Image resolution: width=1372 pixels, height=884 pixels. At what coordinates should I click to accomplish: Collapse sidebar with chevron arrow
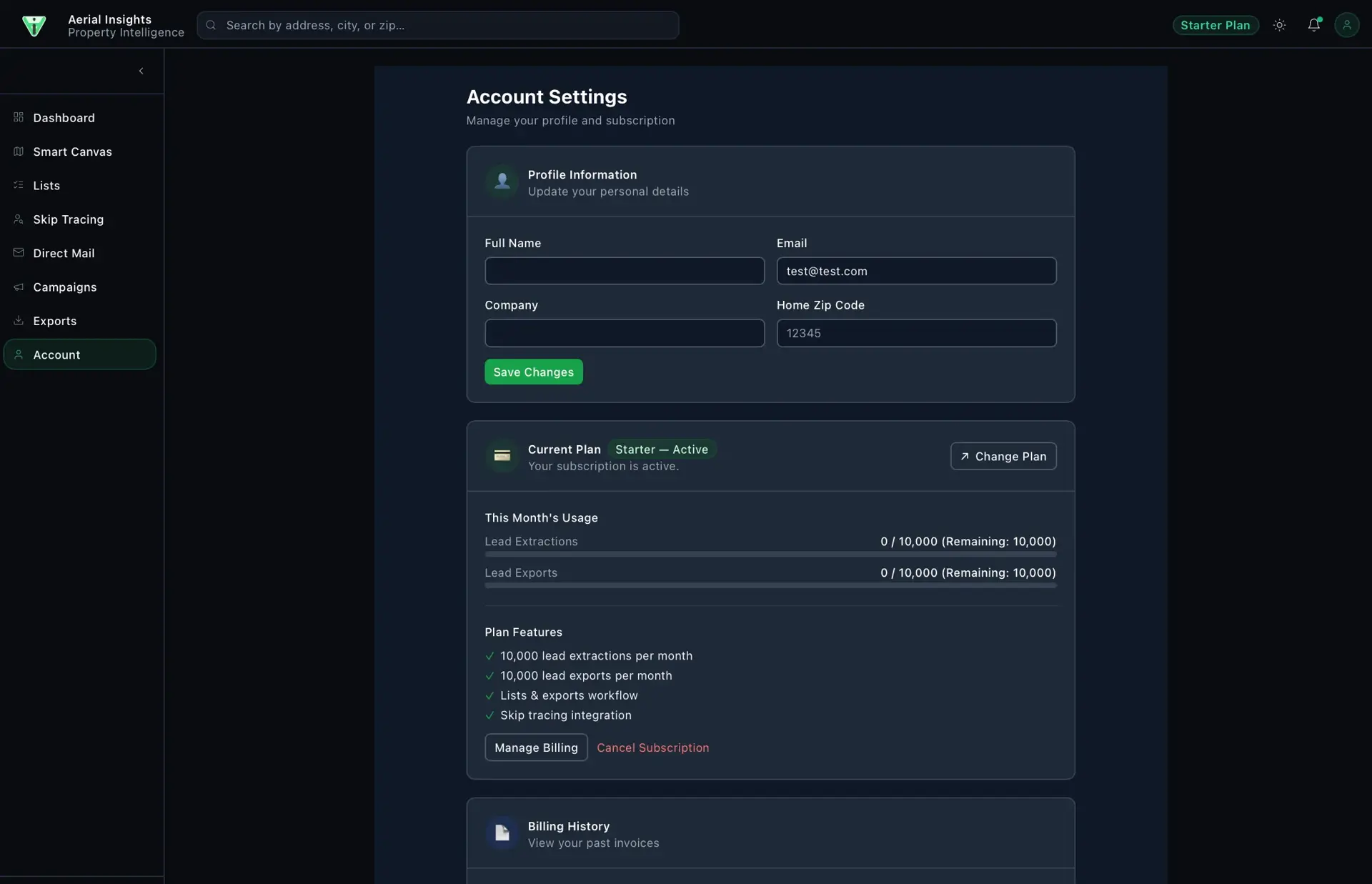[x=141, y=71]
